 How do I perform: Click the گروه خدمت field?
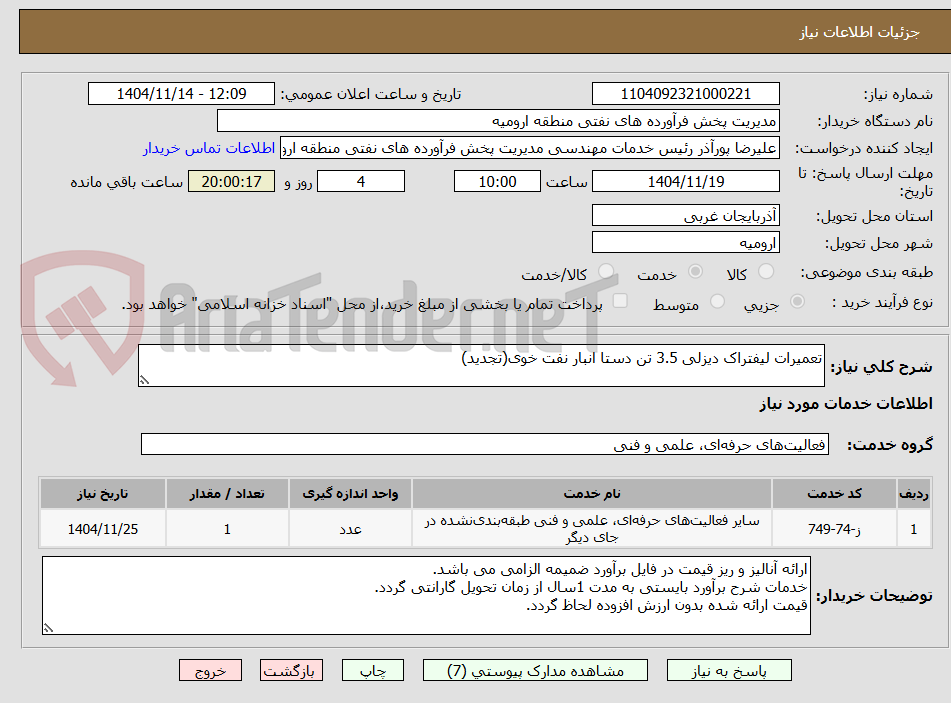485,444
